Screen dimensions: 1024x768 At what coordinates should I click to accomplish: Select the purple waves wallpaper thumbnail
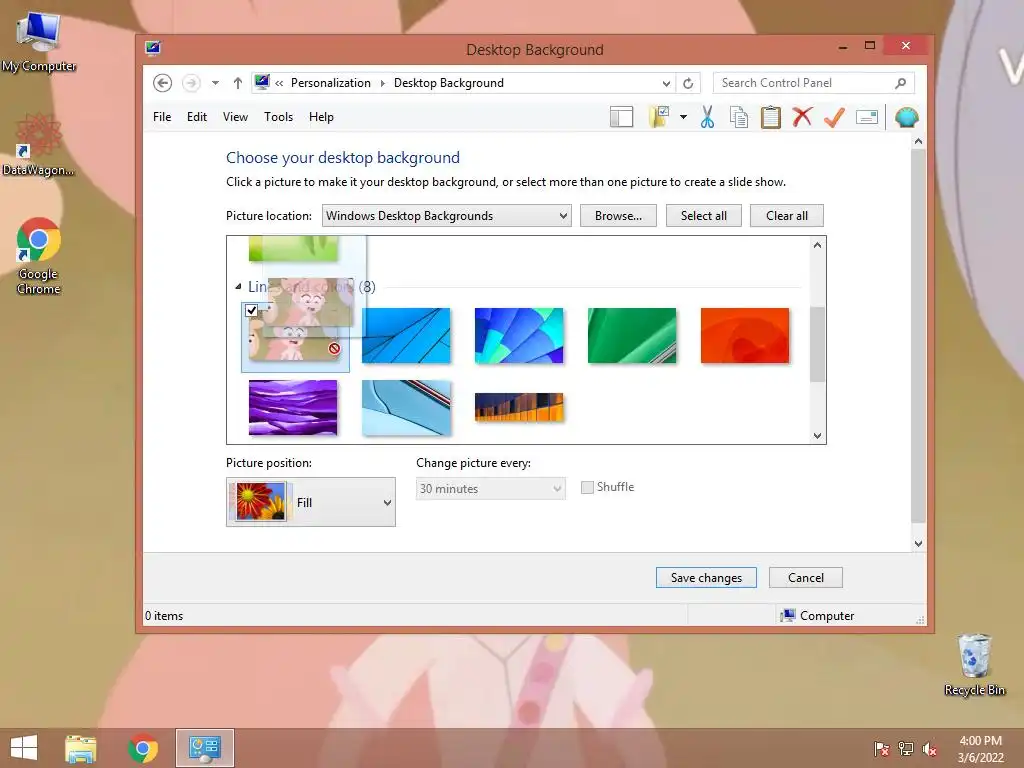click(x=293, y=408)
